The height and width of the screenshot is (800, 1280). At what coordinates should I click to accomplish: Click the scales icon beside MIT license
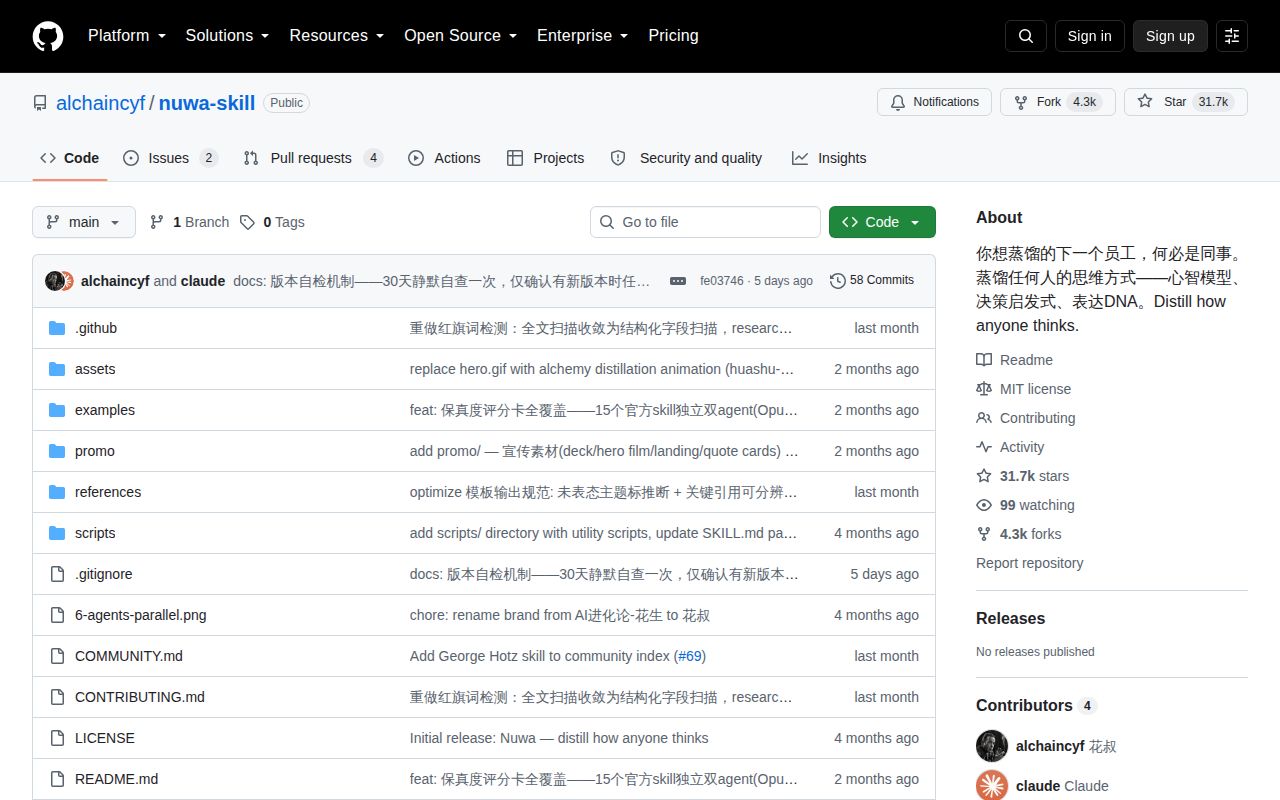tap(984, 389)
